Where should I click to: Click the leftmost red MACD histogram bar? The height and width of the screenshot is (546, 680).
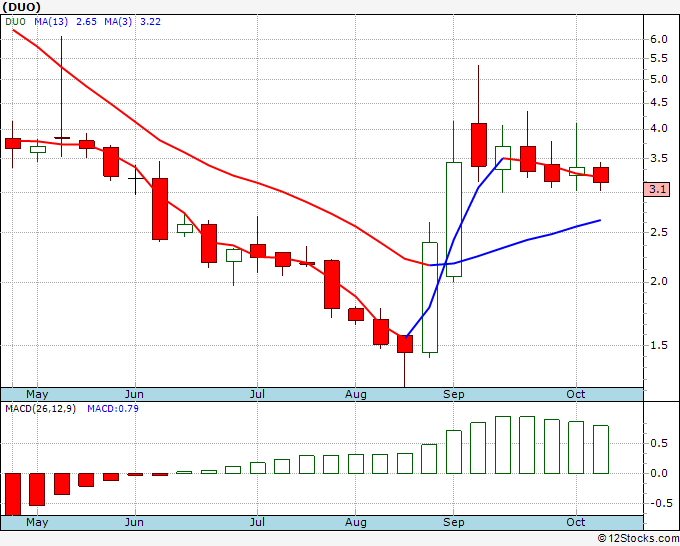tap(13, 494)
